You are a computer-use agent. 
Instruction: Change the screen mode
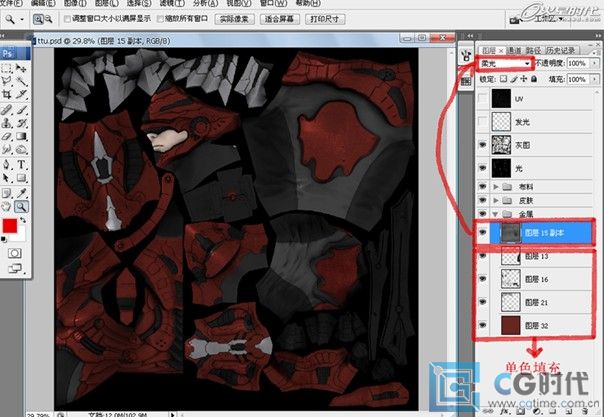15,268
